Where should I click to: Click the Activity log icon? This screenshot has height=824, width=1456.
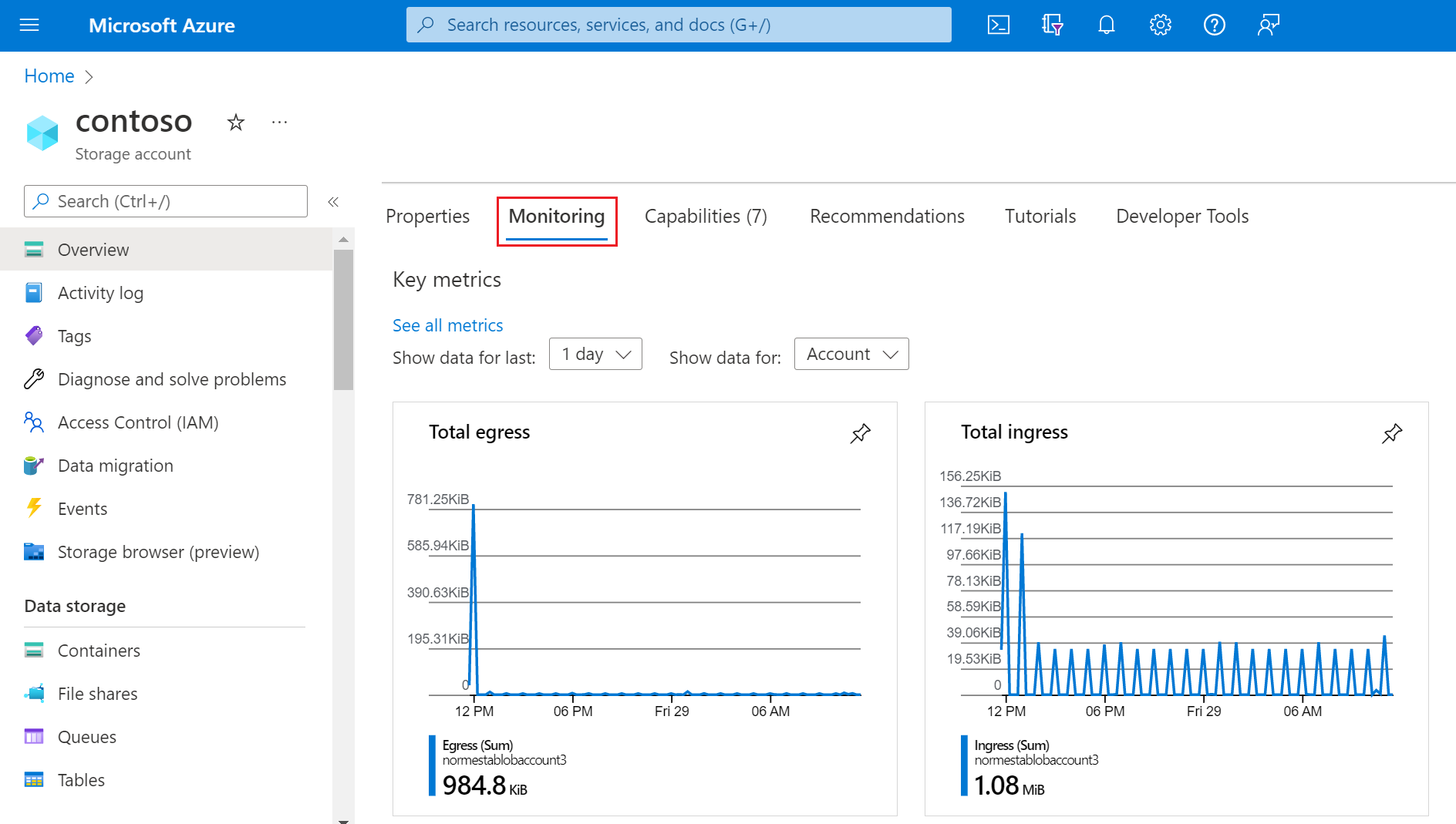pos(34,293)
